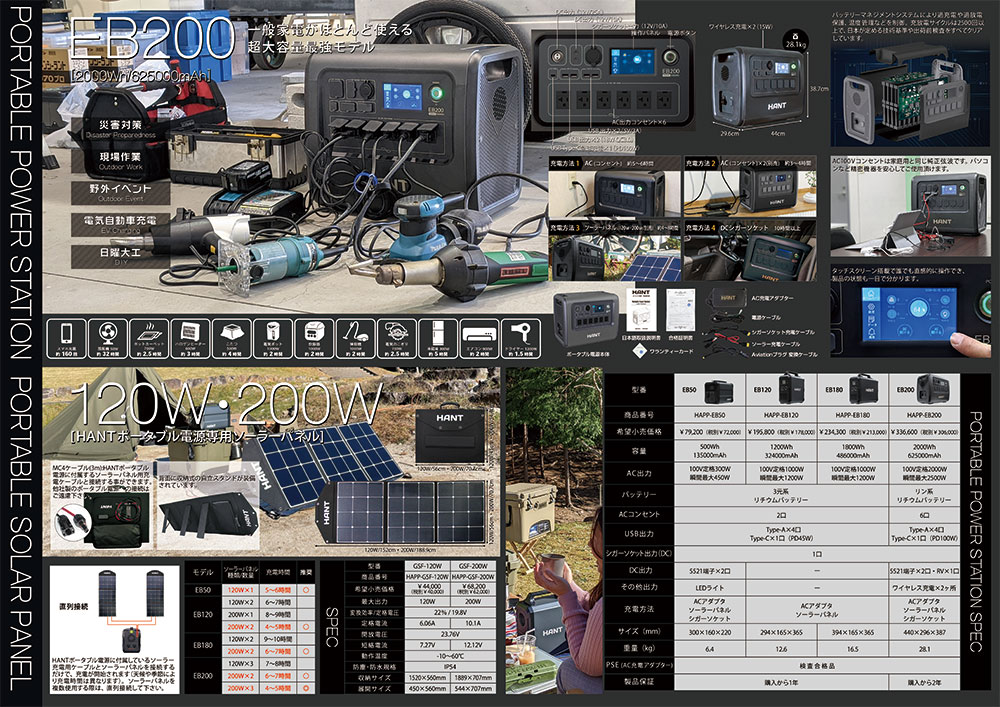Click the hair dryer icon (約1.5時間)
Image resolution: width=1000 pixels, height=707 pixels.
pos(521,339)
